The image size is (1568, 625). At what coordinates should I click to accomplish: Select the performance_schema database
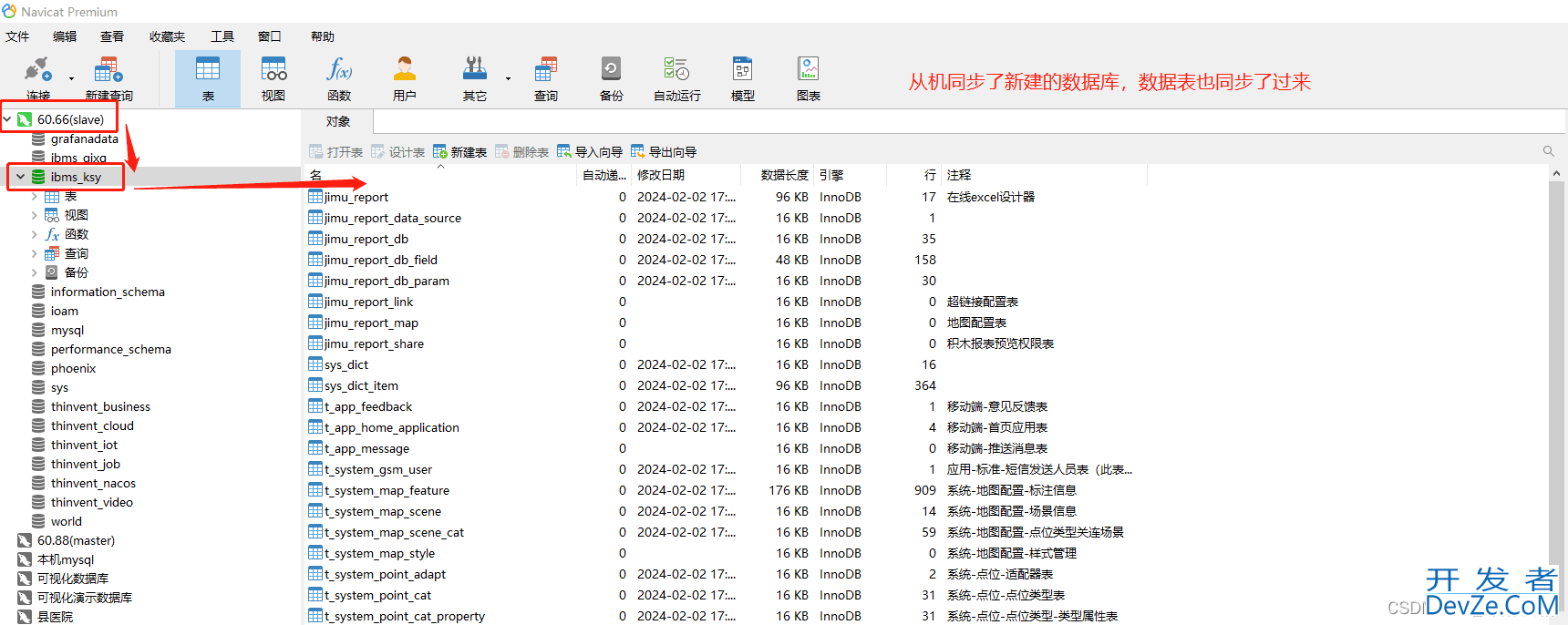coord(110,349)
